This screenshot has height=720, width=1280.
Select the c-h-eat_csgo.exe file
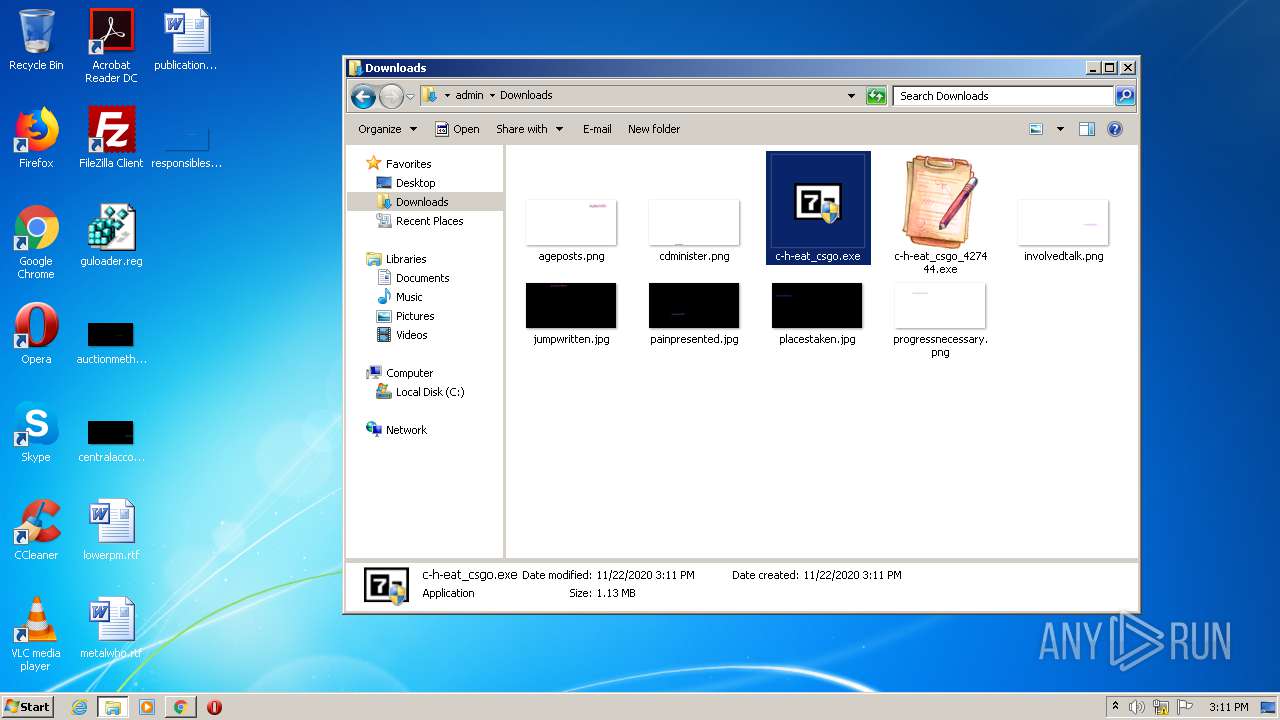[818, 208]
